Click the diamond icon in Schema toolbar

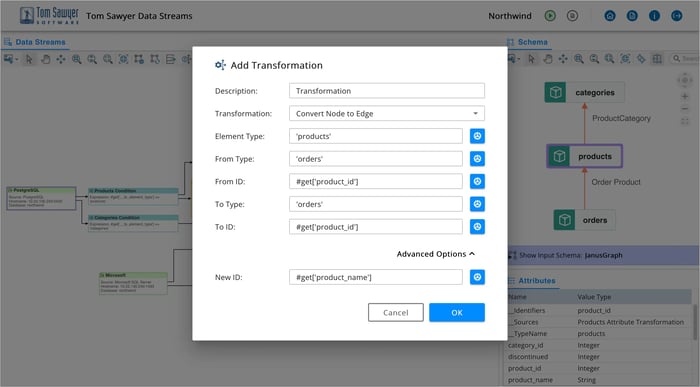[642, 58]
